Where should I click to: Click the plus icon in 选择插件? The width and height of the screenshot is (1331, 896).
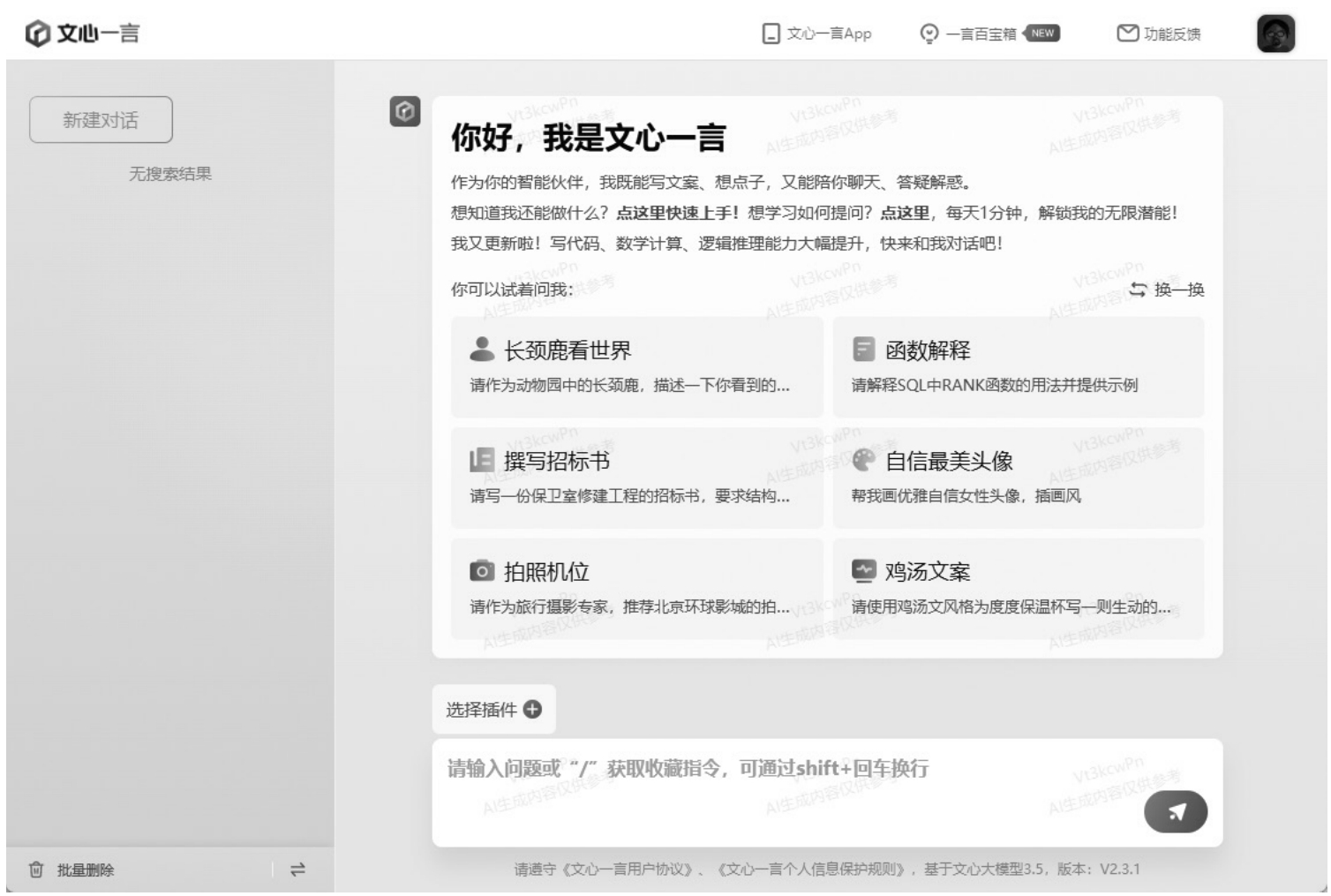tap(532, 709)
